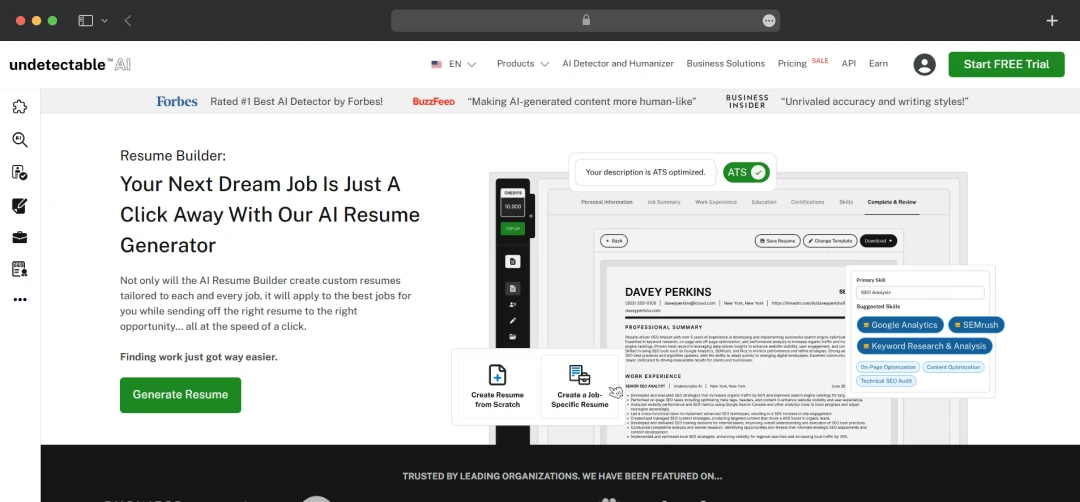The image size is (1080, 502).
Task: Select the On-Page Optimization suggested skill
Action: 888,367
